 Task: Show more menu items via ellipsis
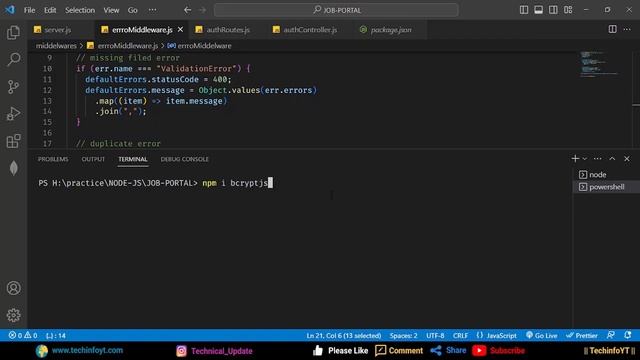(152, 10)
